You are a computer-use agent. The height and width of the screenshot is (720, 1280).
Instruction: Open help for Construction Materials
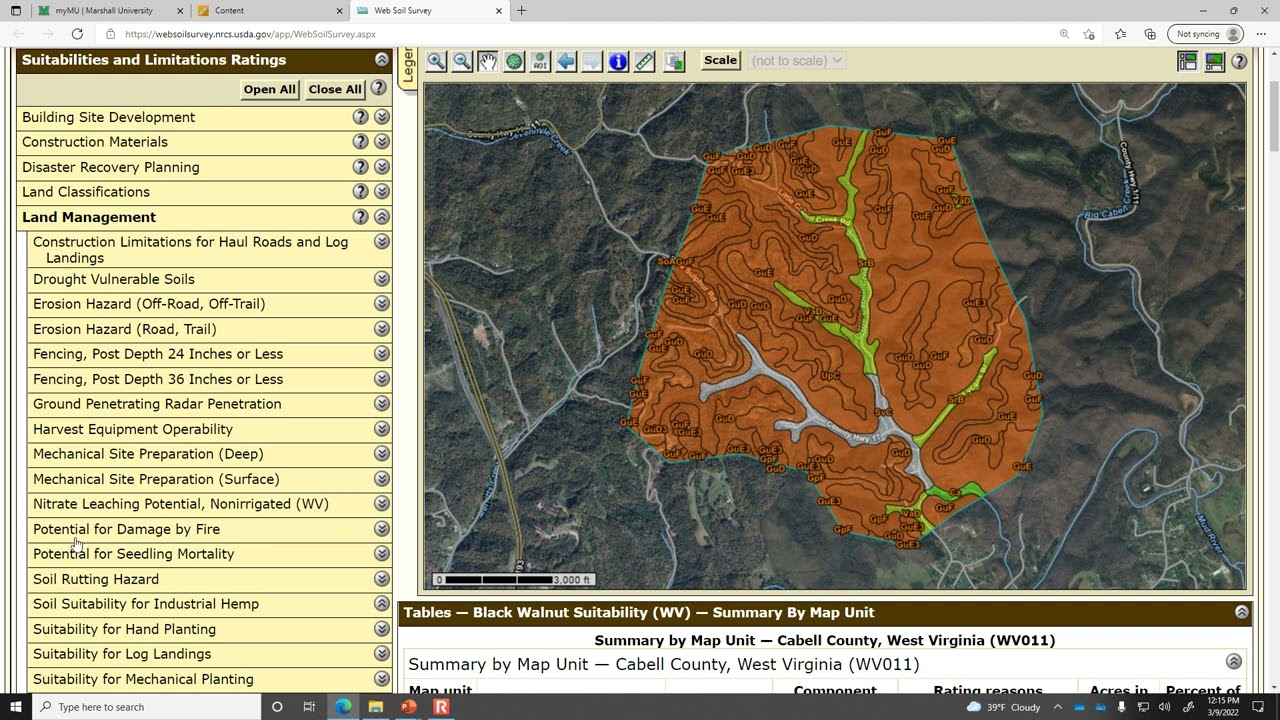pos(360,142)
